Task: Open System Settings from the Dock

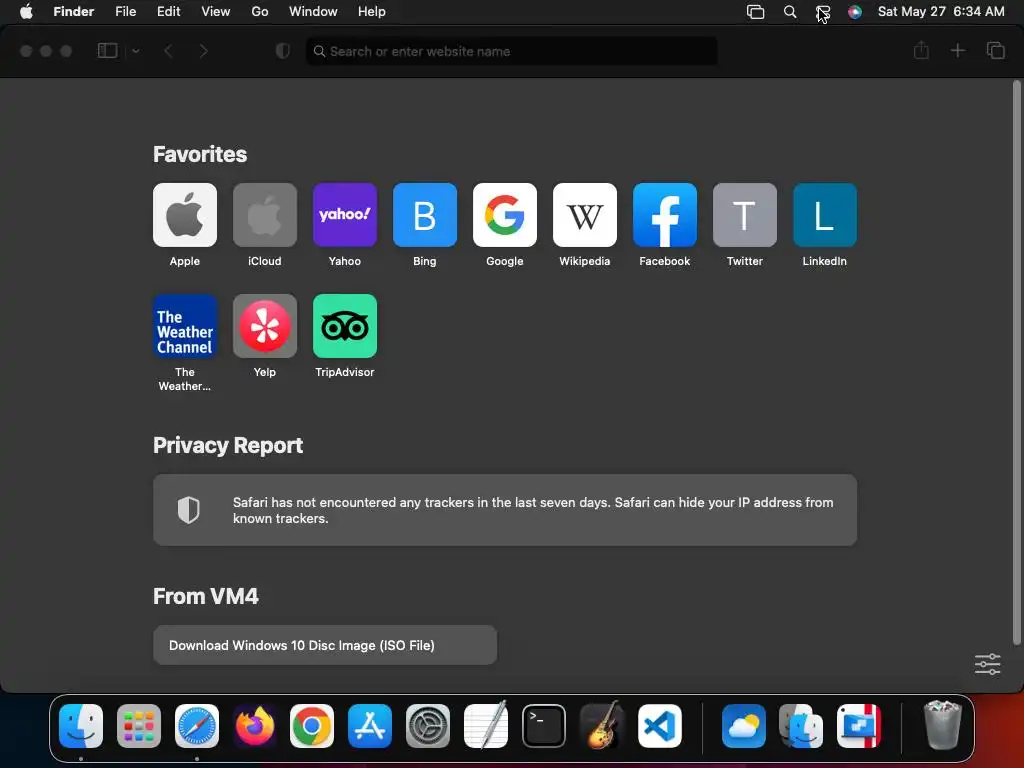Action: point(428,726)
